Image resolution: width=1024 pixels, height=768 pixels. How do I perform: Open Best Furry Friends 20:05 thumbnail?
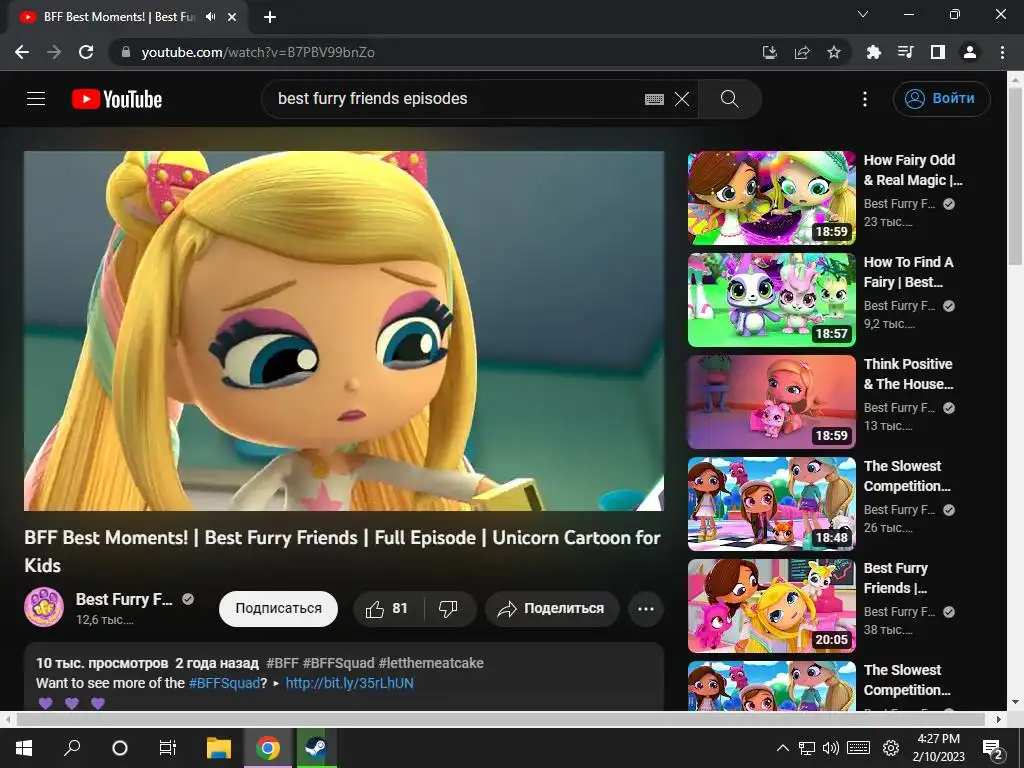(x=771, y=606)
